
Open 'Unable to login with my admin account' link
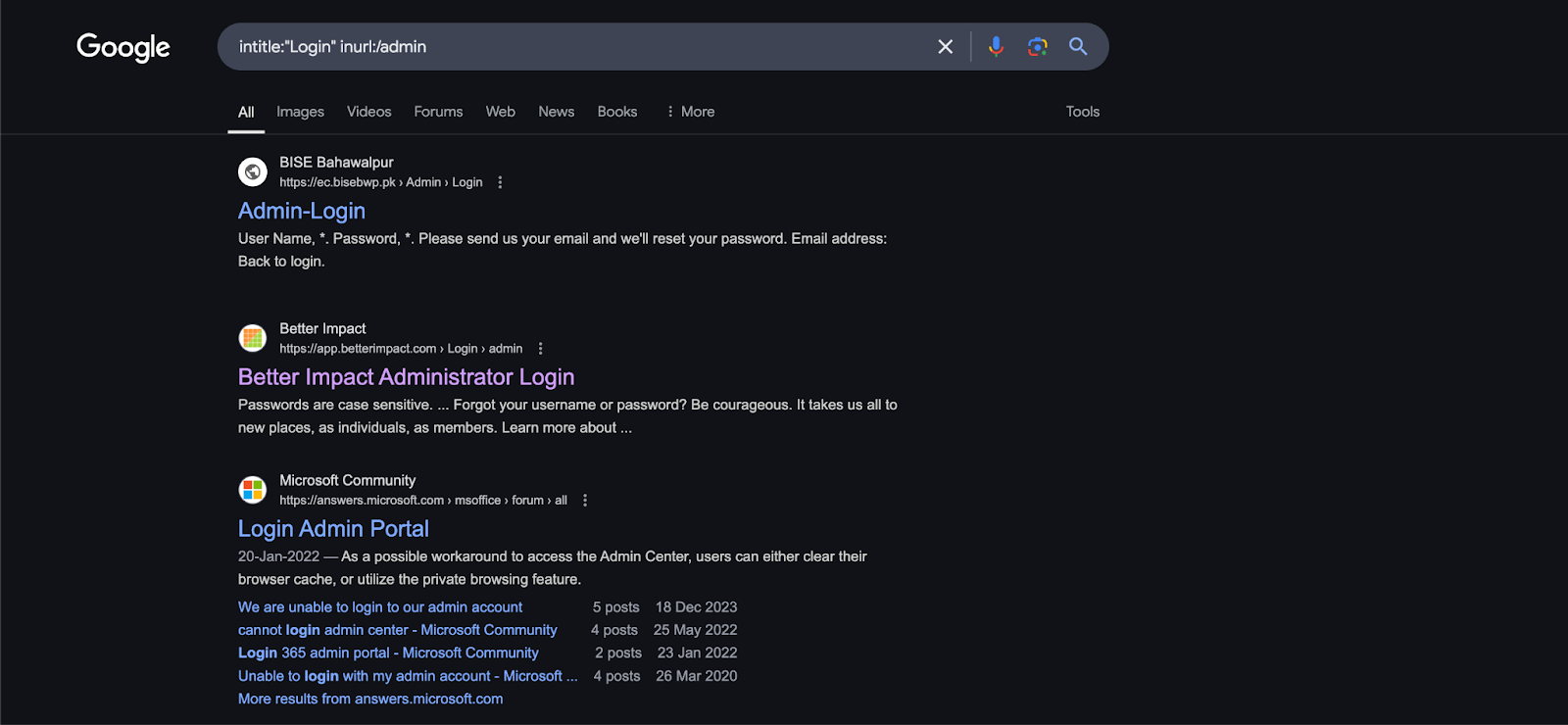(408, 676)
